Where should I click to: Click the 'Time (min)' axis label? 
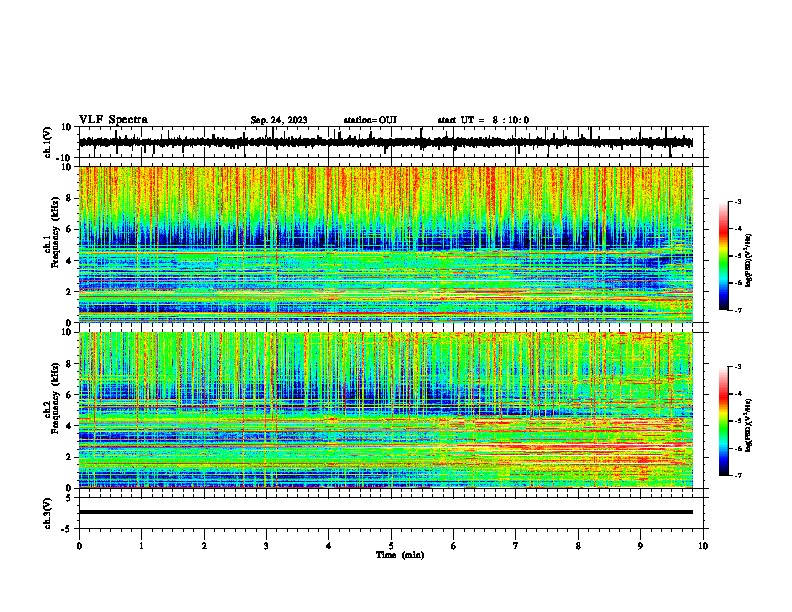400,555
